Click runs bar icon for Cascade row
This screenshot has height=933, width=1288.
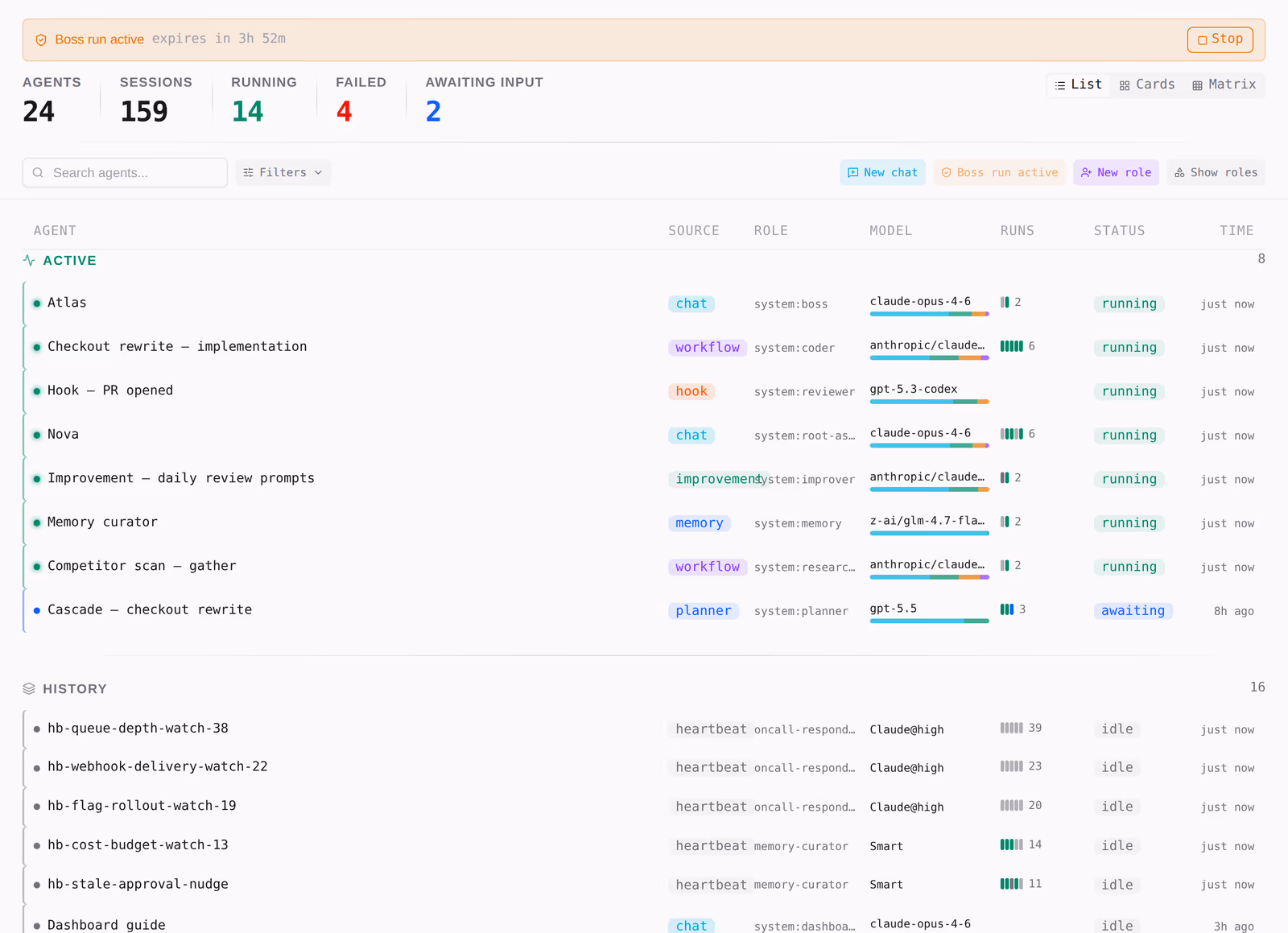click(x=1006, y=609)
